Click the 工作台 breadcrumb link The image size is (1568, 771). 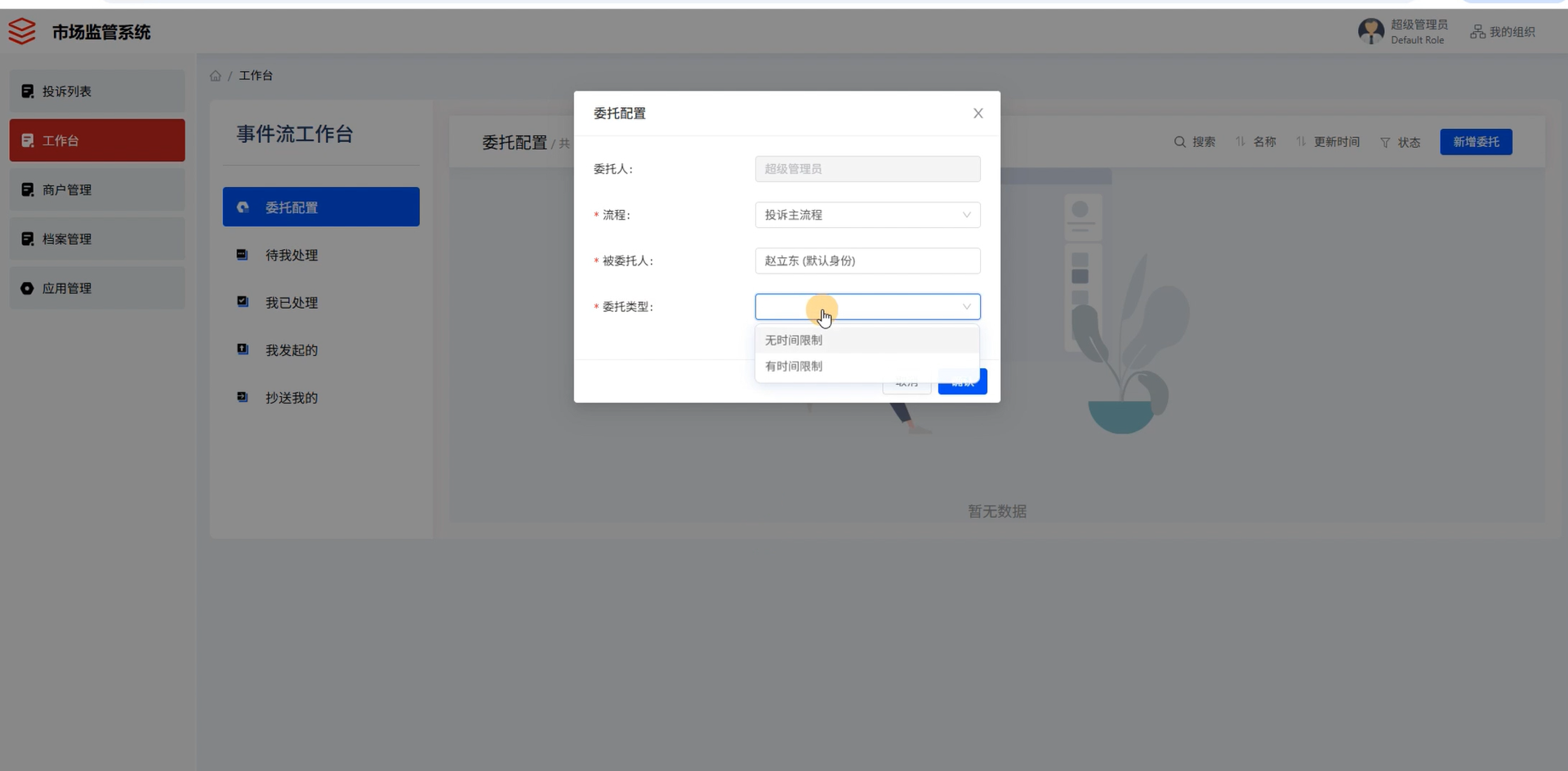[x=256, y=75]
